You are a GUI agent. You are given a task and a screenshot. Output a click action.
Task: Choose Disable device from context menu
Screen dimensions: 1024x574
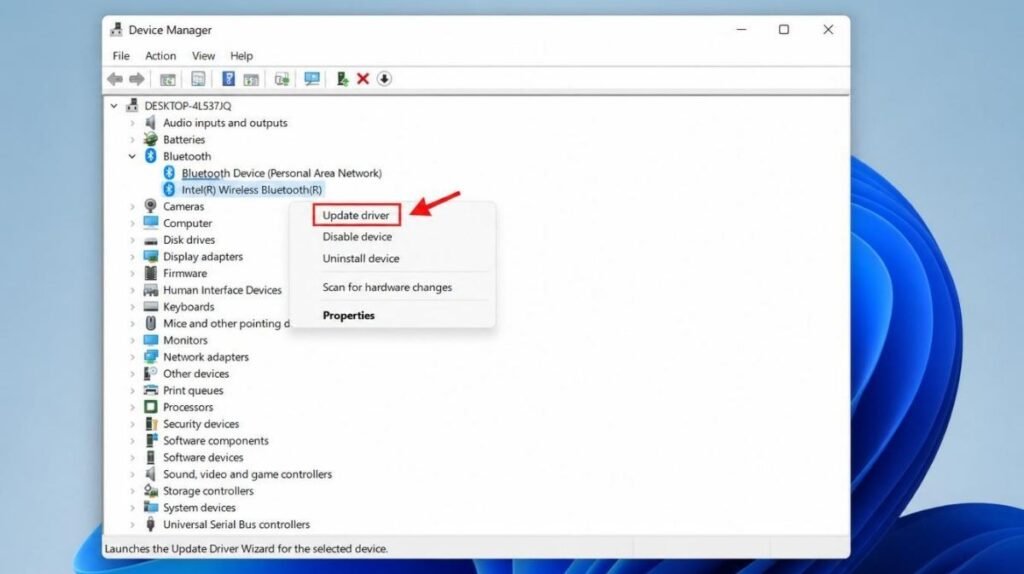(x=357, y=236)
